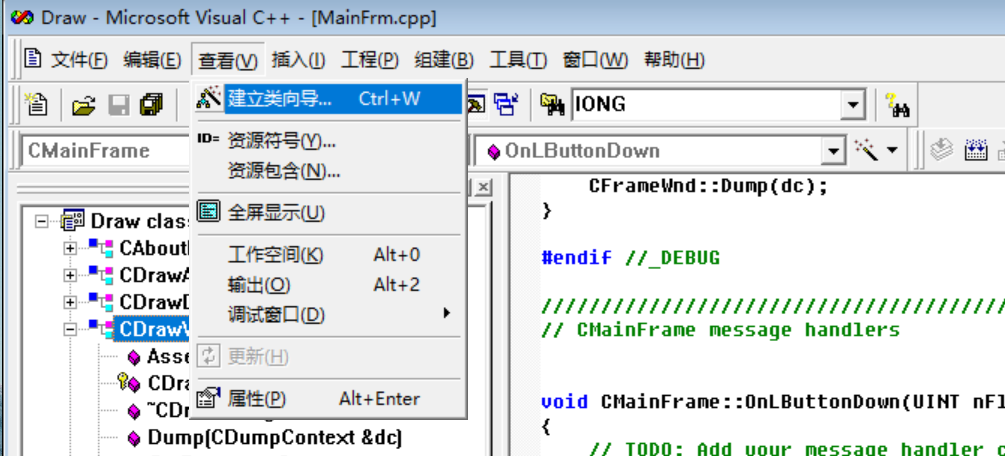The image size is (1005, 456).
Task: Choose 建立类向导... Ctrl+W
Action: click(x=328, y=98)
